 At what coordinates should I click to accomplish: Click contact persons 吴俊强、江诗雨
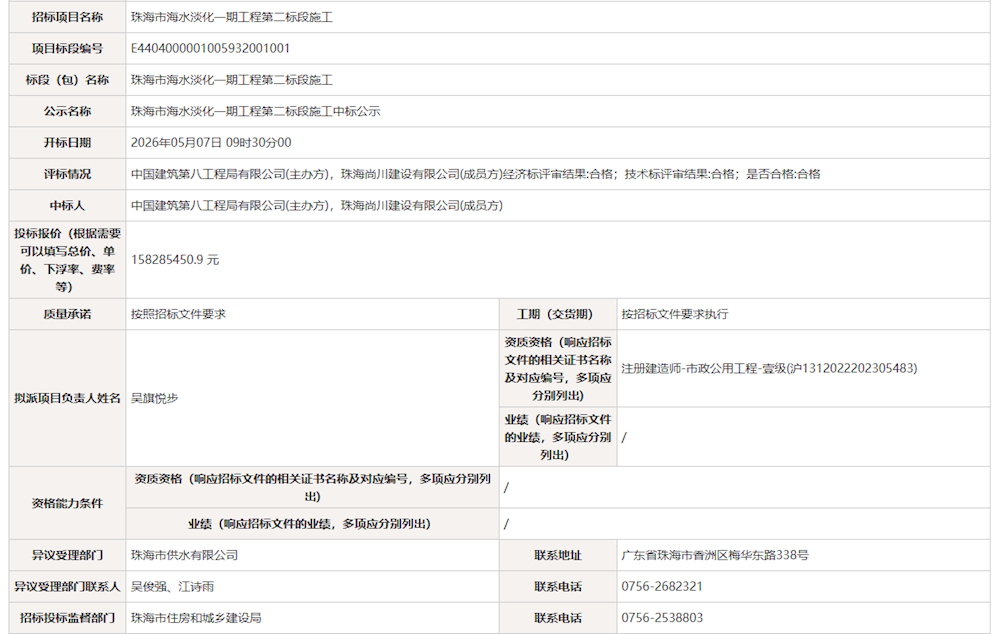(x=172, y=586)
